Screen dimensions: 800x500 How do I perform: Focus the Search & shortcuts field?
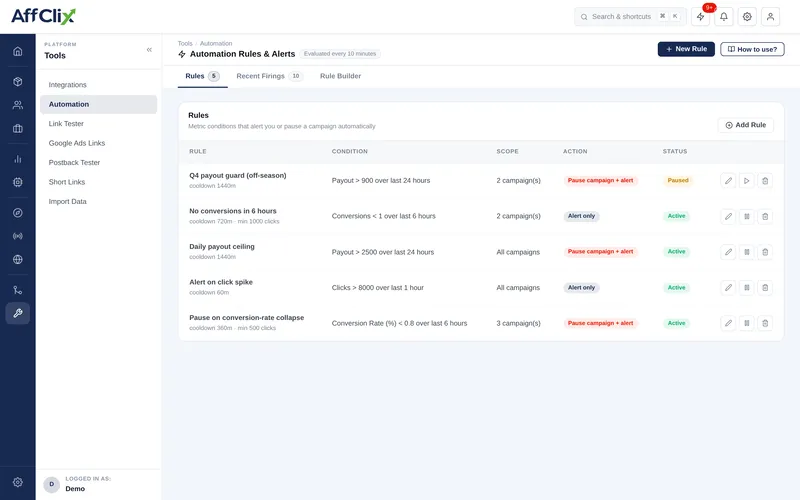[x=630, y=17]
